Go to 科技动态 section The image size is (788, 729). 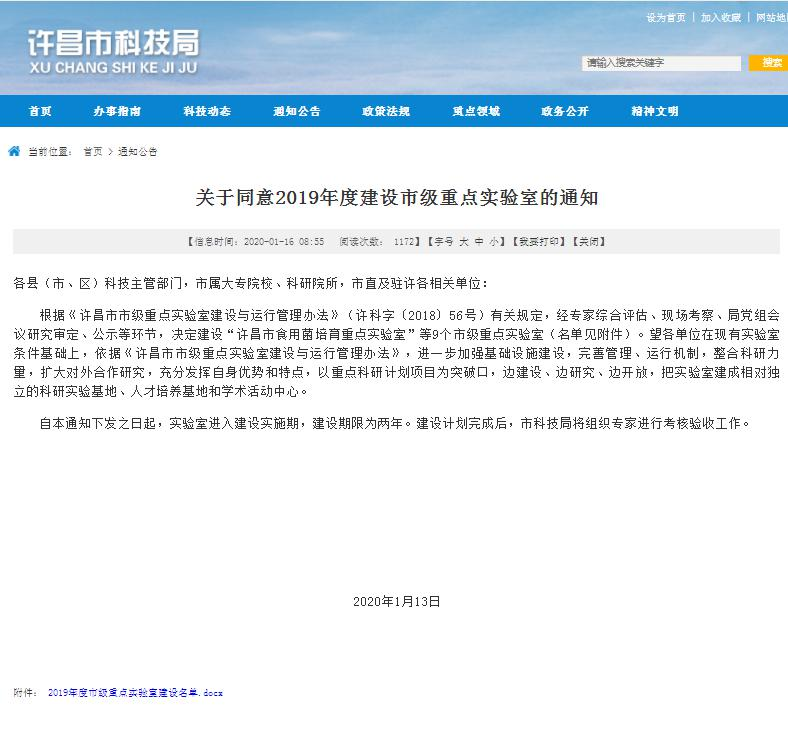point(207,111)
